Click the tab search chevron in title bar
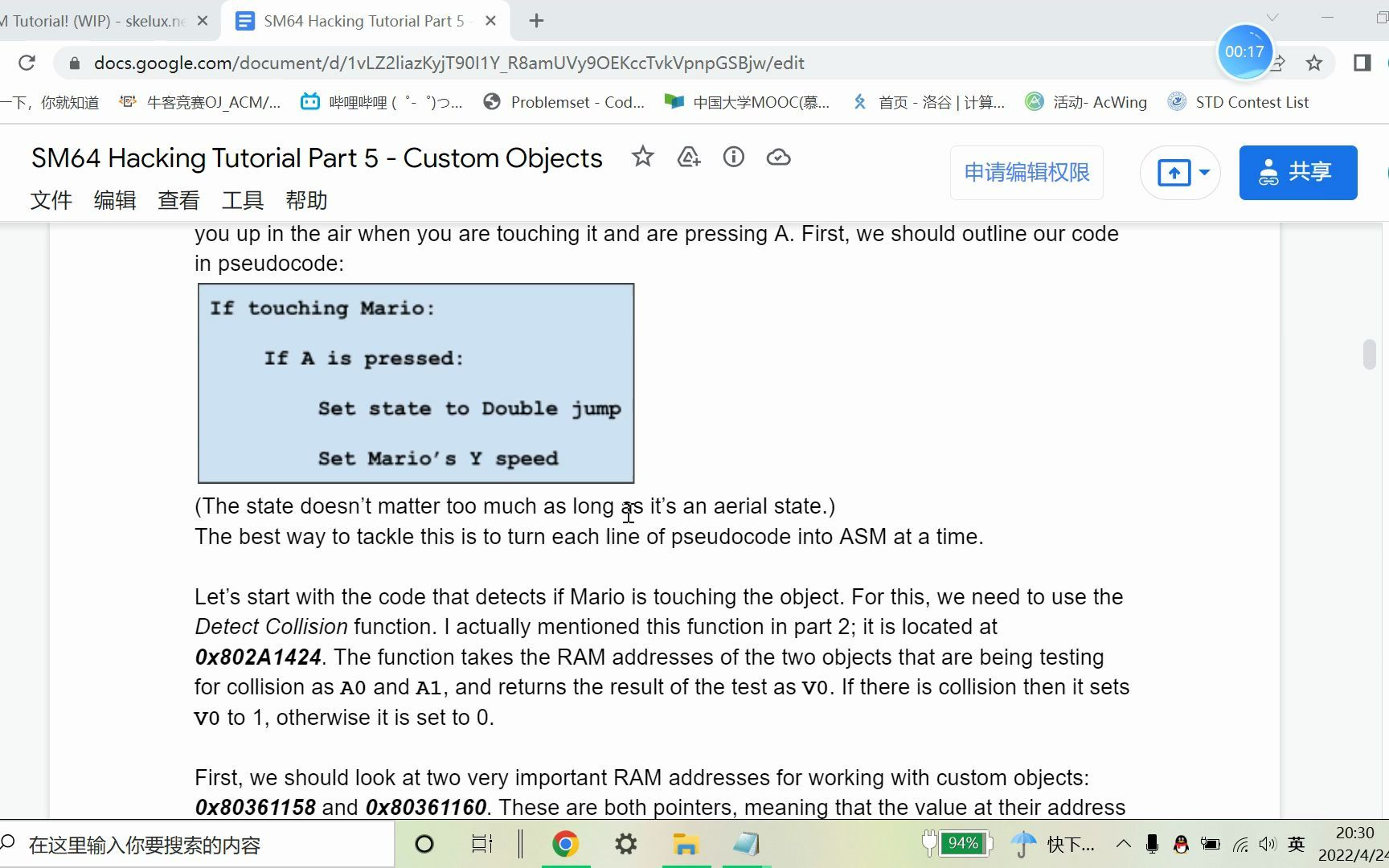 [1272, 17]
